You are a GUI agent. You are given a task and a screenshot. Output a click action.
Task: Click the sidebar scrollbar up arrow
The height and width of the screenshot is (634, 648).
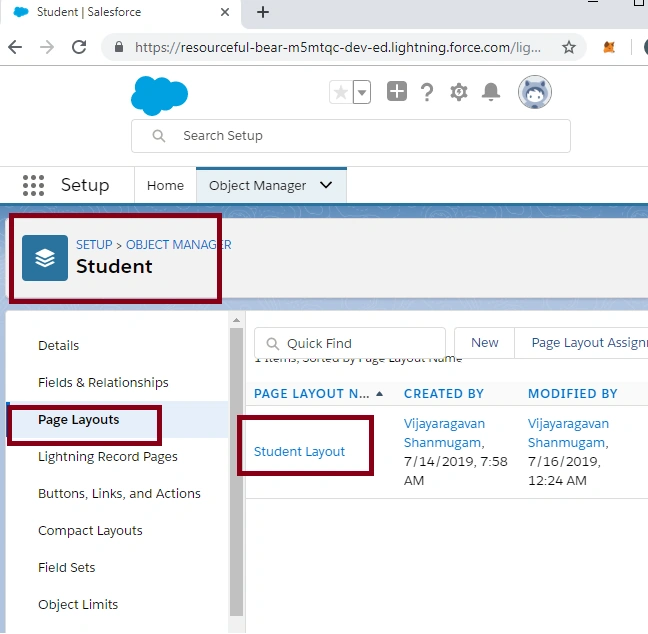[x=236, y=320]
